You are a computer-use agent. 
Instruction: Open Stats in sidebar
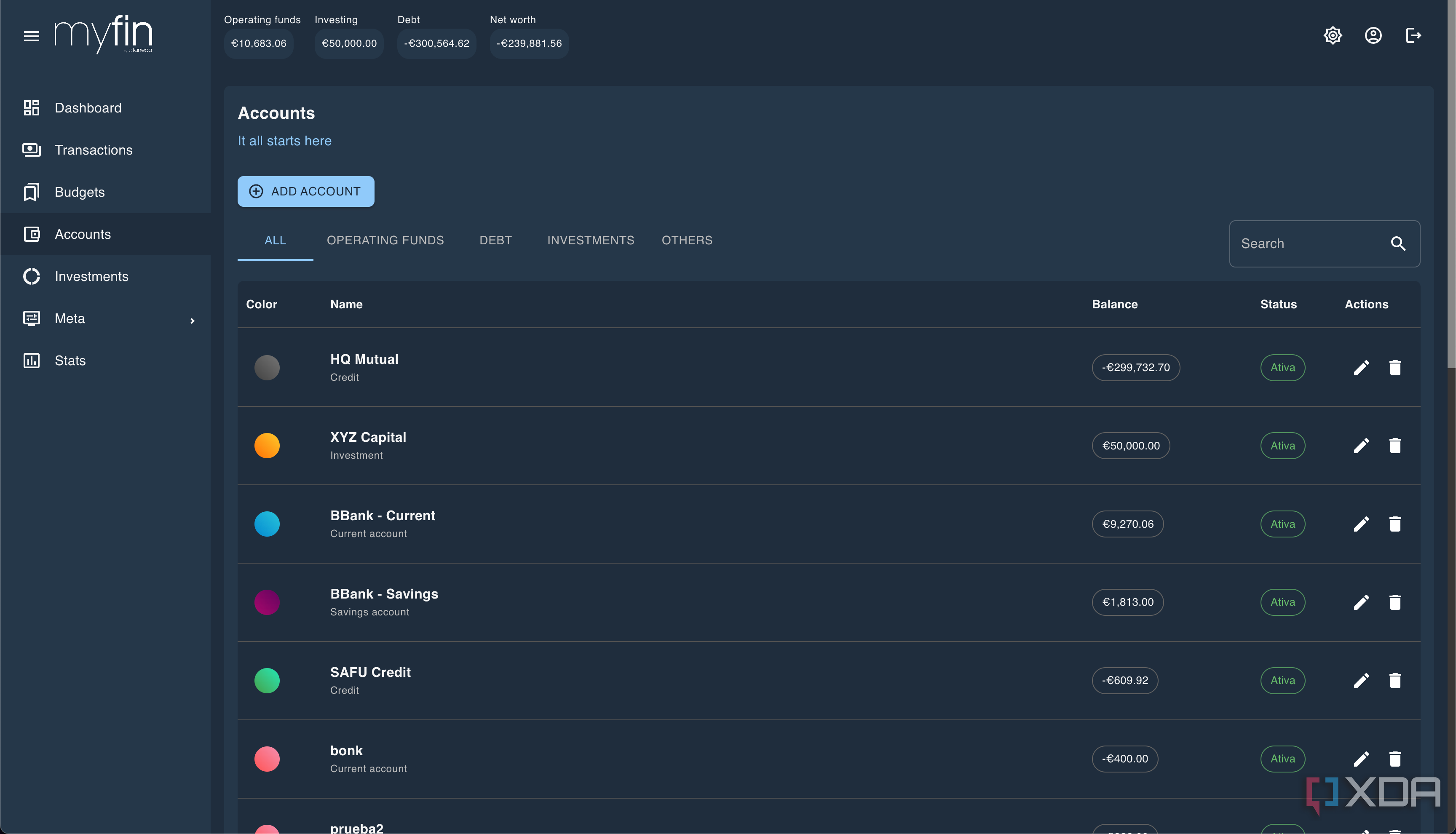coord(105,360)
